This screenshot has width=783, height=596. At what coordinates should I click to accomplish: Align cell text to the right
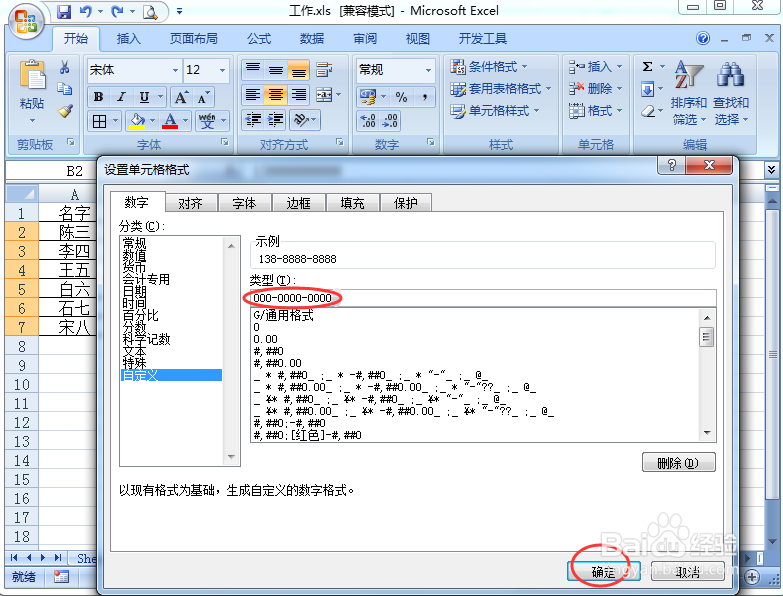[x=299, y=95]
